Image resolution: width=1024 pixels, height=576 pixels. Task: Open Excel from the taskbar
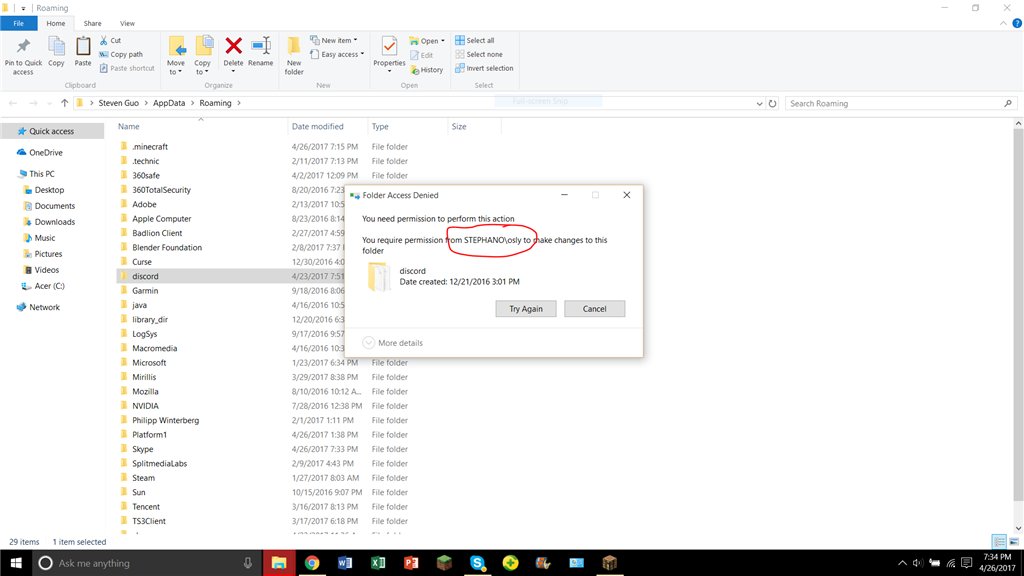pyautogui.click(x=378, y=563)
